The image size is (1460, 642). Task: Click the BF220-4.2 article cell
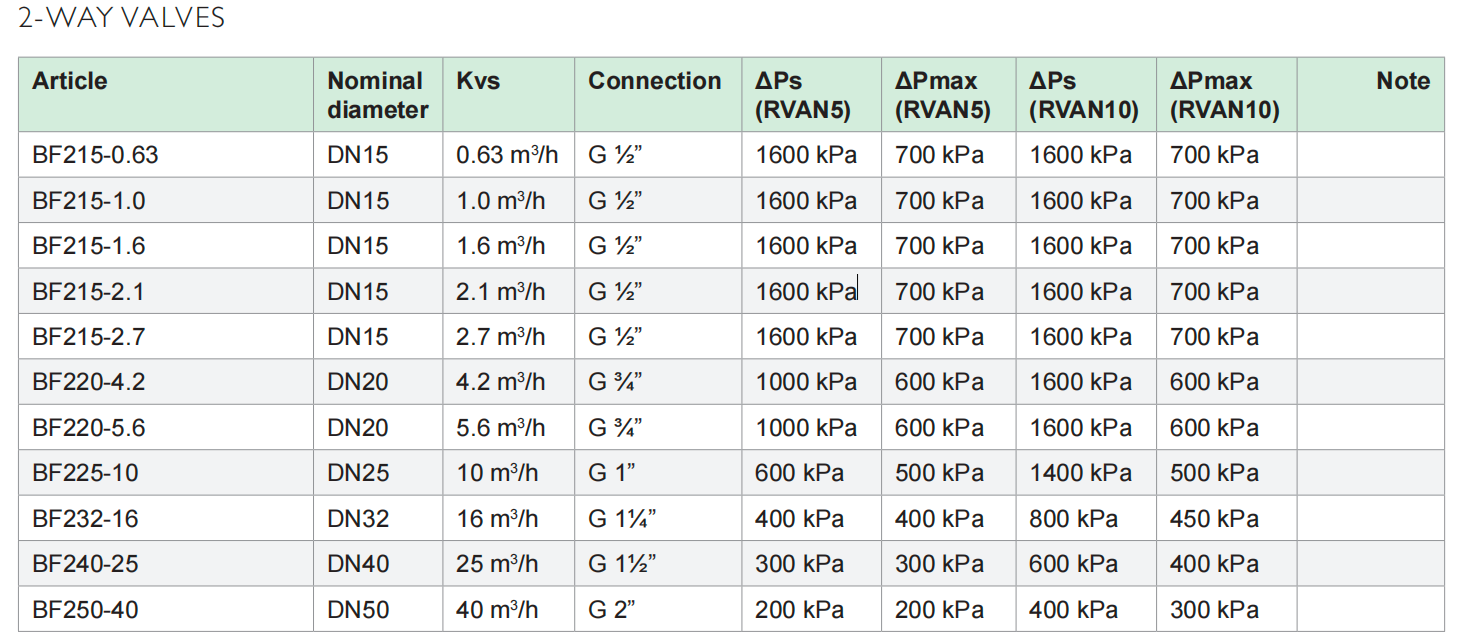pyautogui.click(x=89, y=382)
